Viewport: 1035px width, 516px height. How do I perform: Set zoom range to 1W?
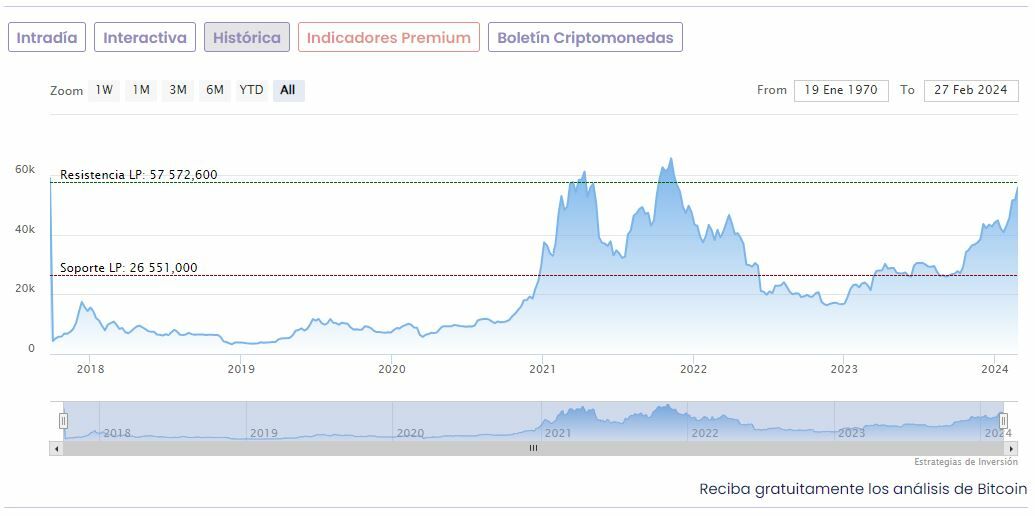[104, 90]
